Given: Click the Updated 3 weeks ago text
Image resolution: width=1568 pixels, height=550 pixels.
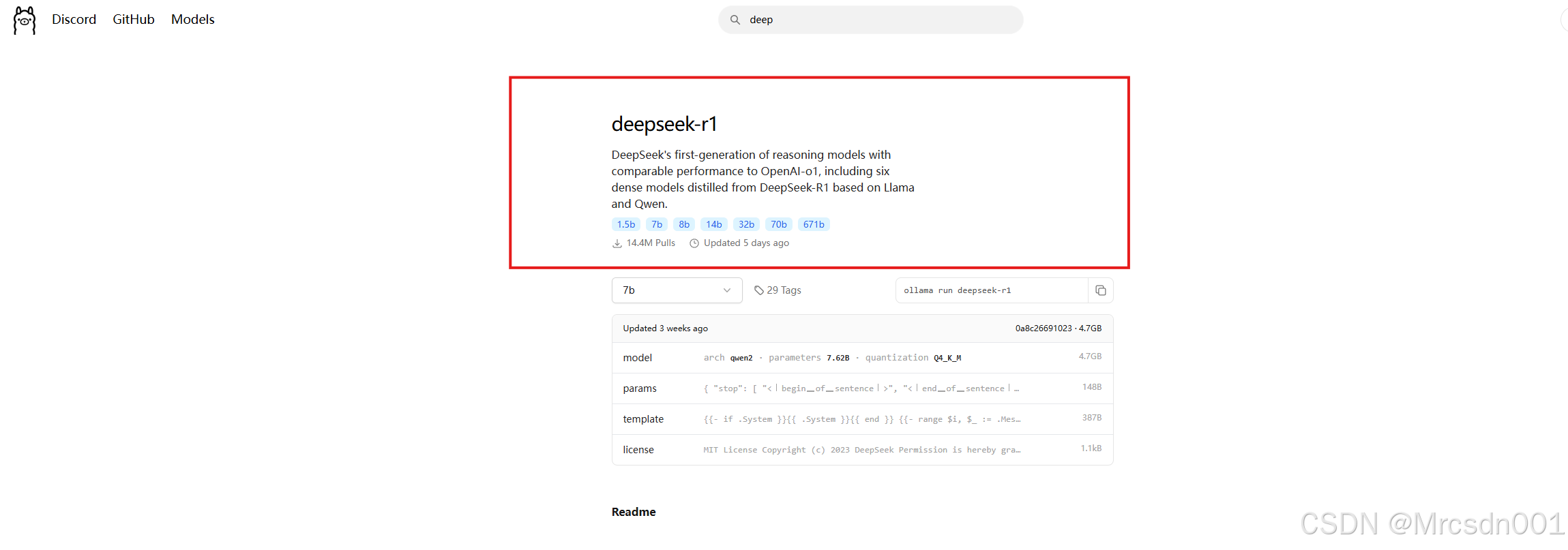Looking at the screenshot, I should click(x=665, y=329).
